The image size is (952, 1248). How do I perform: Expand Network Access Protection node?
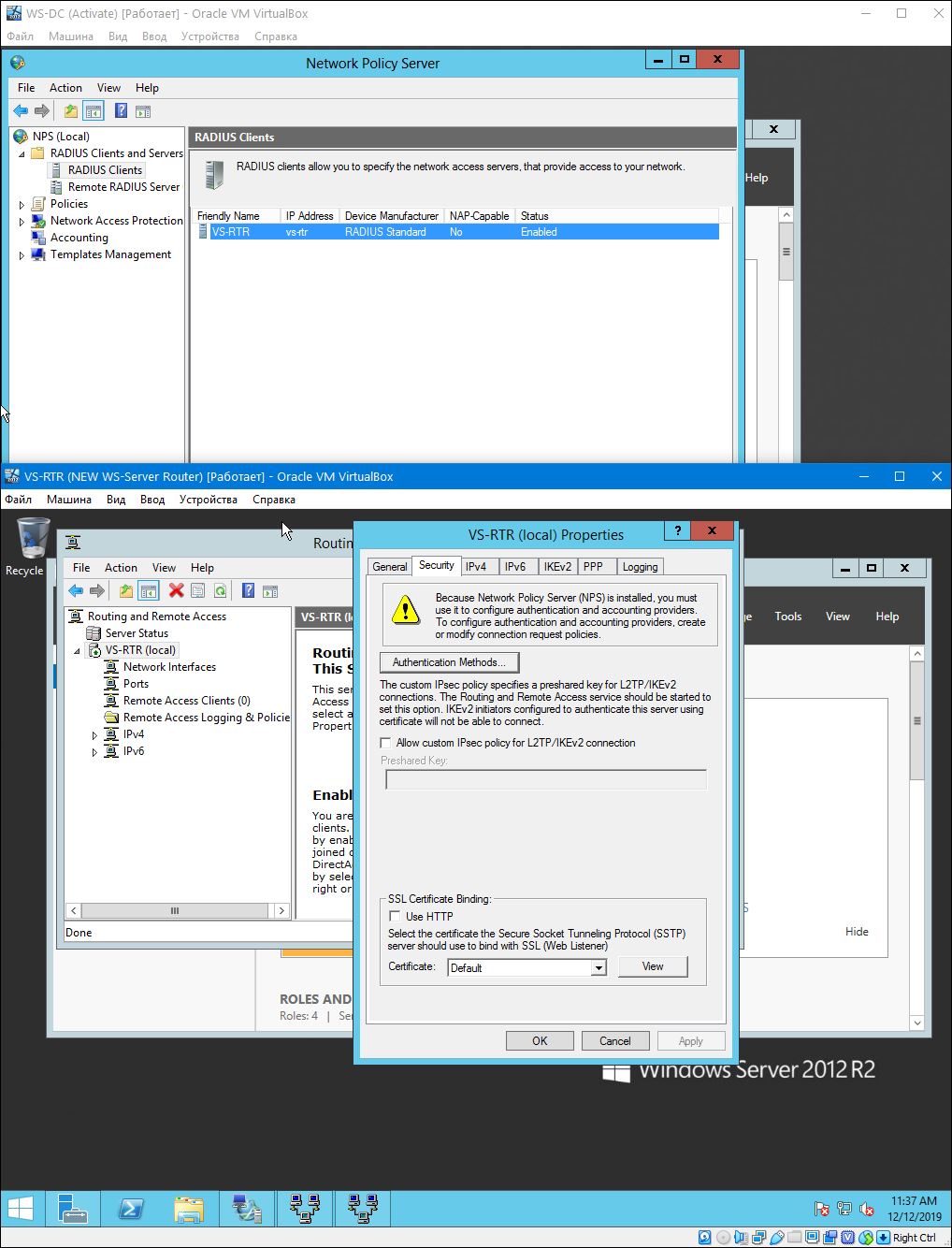[22, 221]
